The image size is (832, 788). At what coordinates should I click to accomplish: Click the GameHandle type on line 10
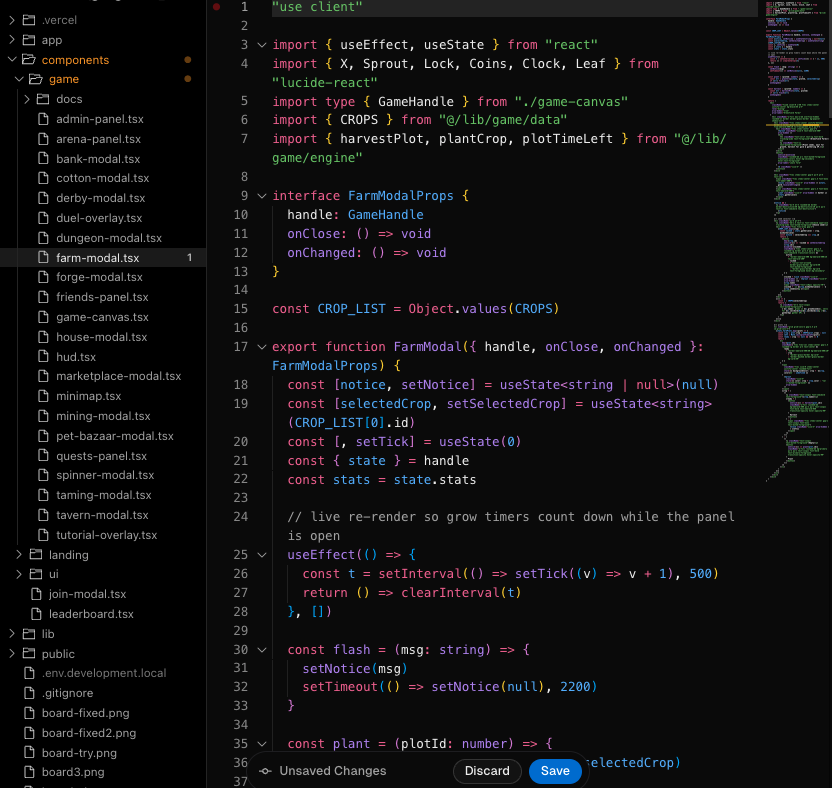386,215
